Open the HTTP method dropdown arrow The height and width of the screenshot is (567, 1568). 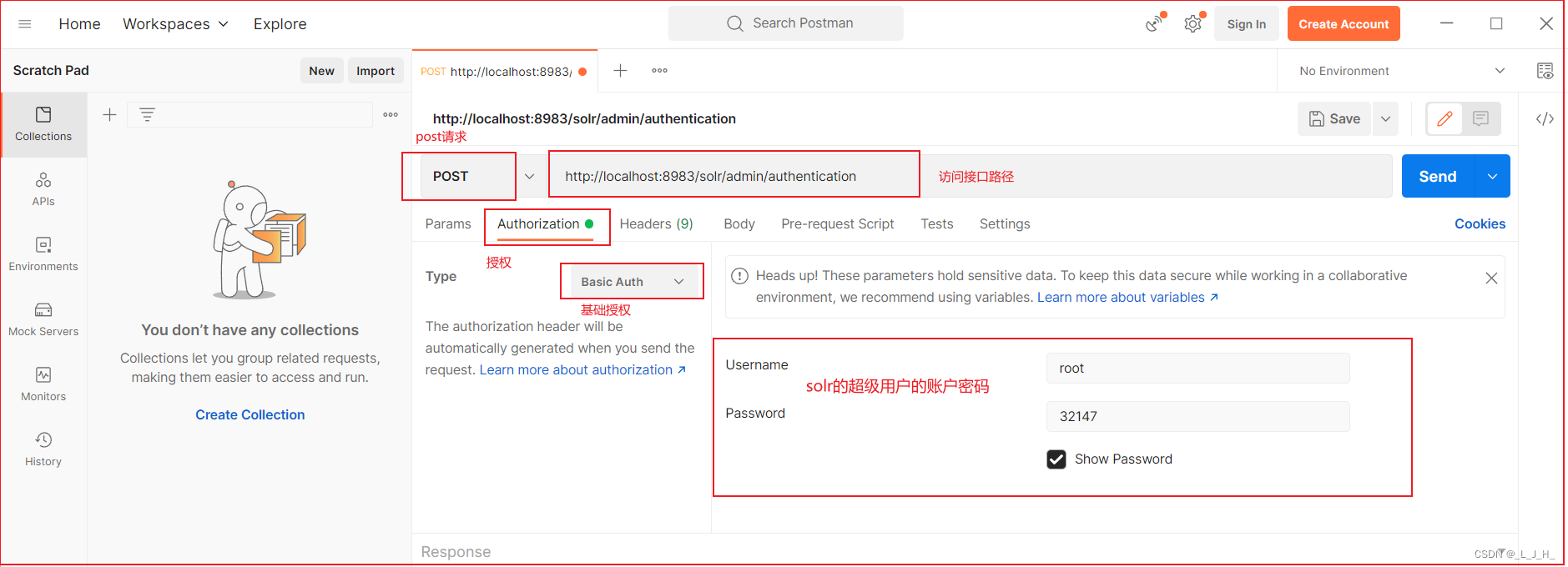[x=529, y=177]
